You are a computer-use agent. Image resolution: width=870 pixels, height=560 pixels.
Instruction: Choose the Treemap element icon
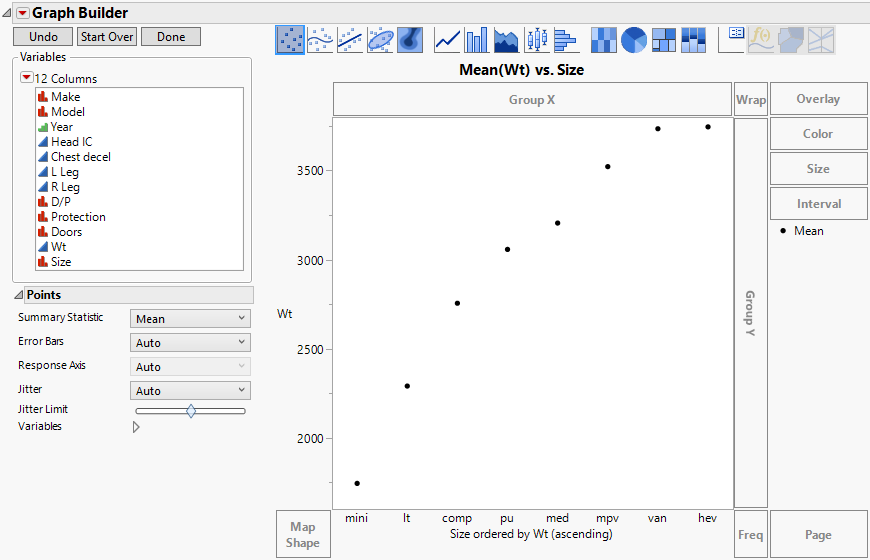[x=663, y=39]
